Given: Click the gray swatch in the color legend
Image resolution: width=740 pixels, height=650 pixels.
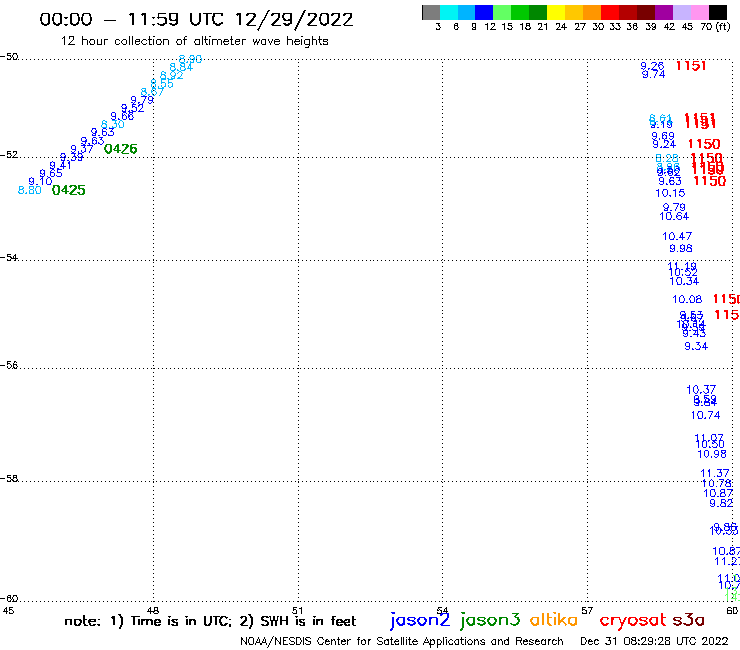Looking at the screenshot, I should (431, 12).
